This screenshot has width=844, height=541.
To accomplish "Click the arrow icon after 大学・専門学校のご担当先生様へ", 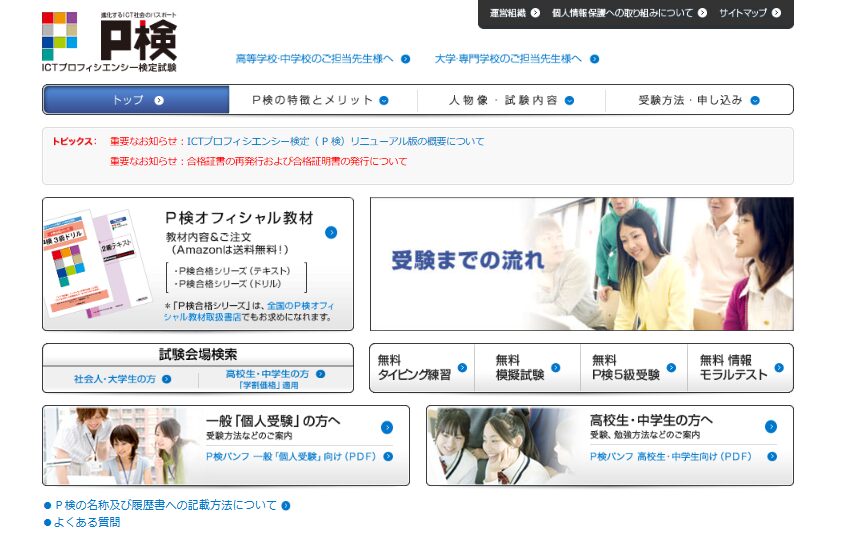I will coord(594,59).
